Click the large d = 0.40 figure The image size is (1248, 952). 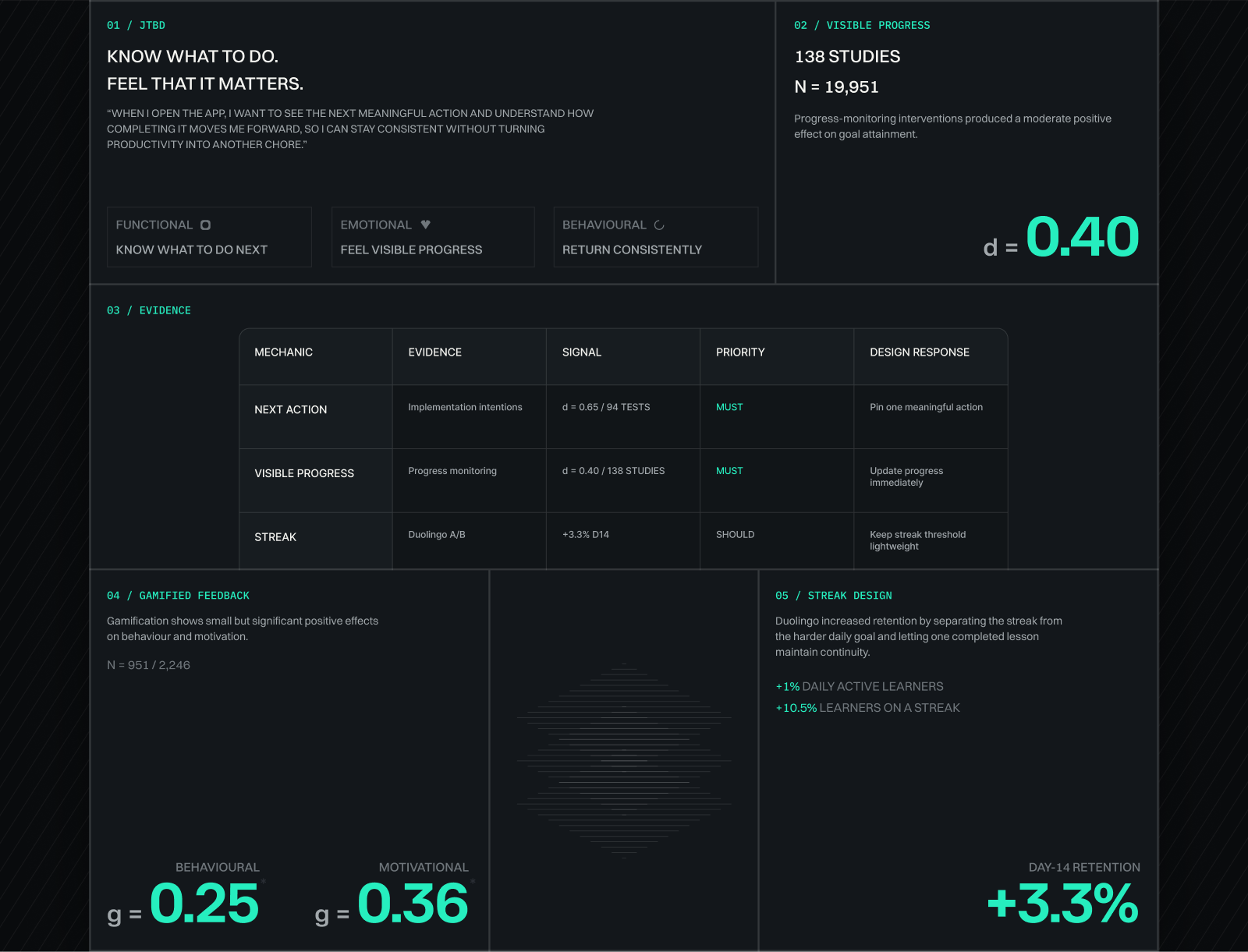coord(1061,237)
